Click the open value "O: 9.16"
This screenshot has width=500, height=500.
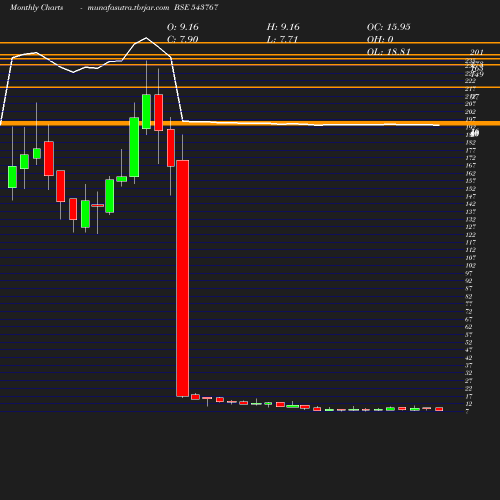[x=183, y=27]
